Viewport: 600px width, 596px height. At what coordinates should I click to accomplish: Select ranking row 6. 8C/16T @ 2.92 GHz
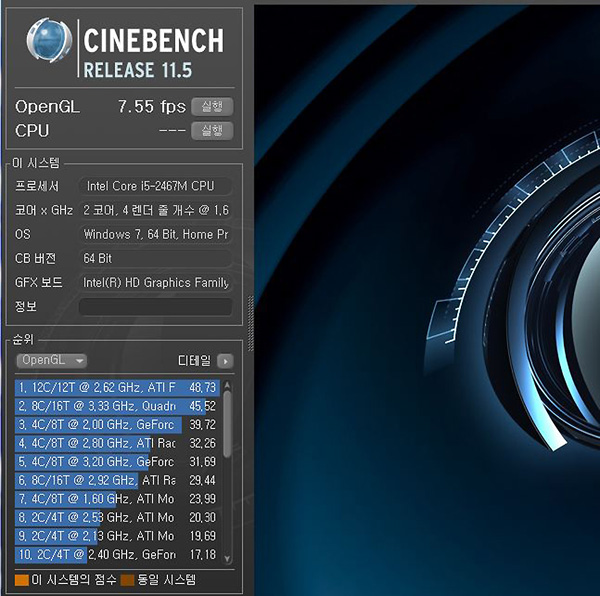pos(117,480)
